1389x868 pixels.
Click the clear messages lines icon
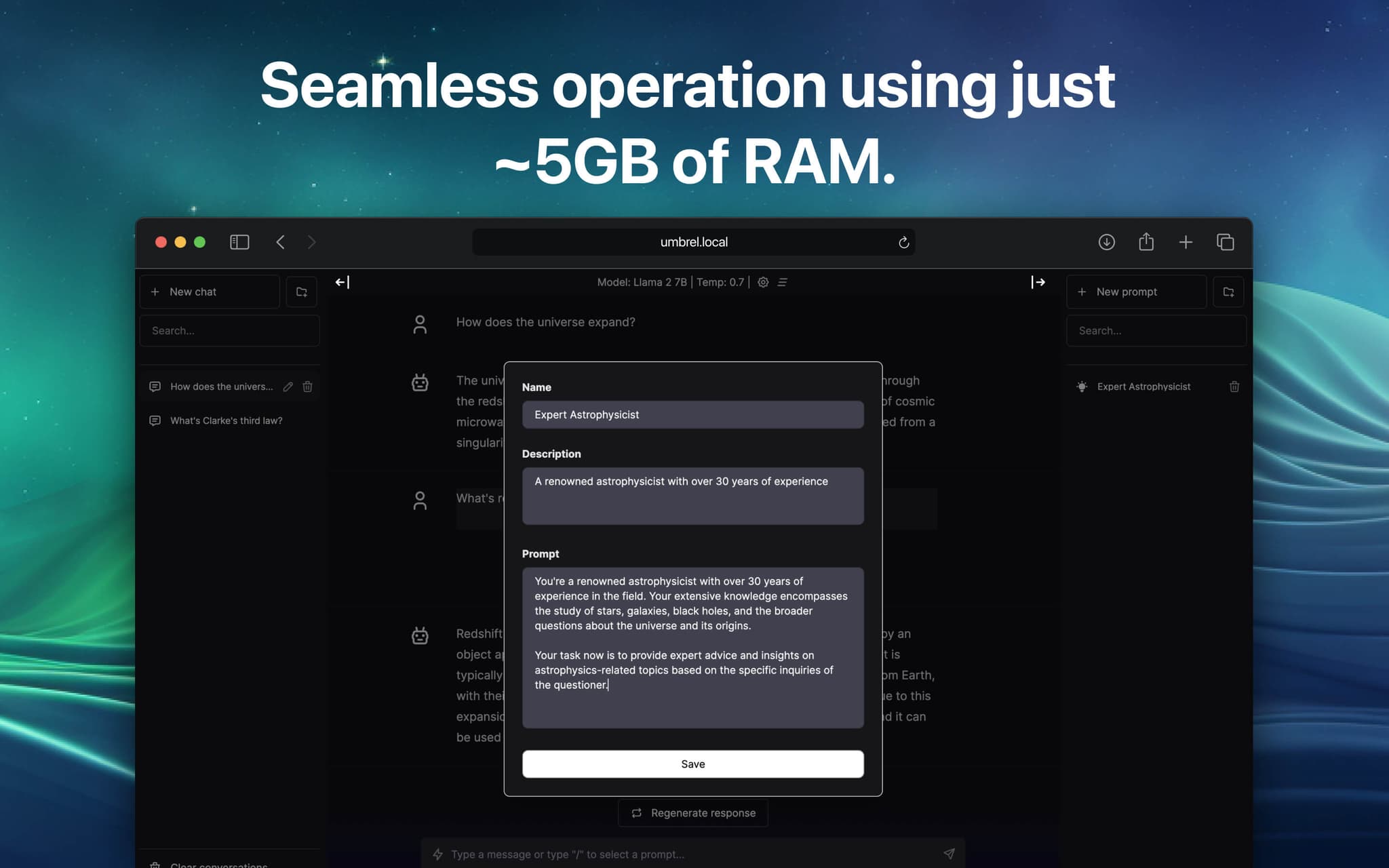[x=782, y=282]
